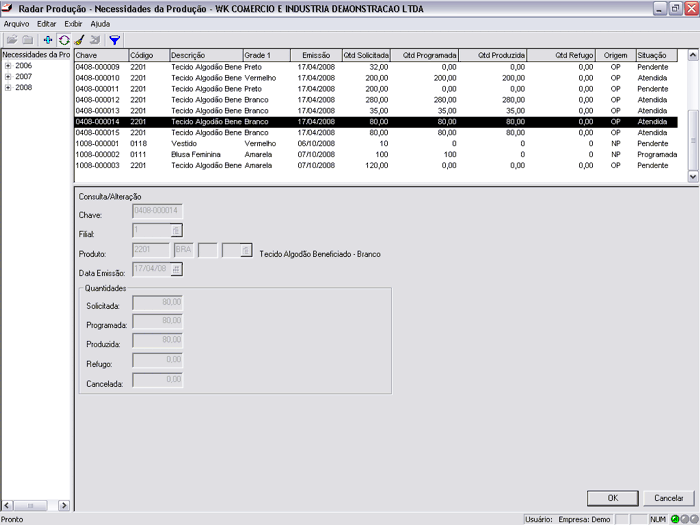Click the refresh circular arrows icon
700x525 pixels.
click(63, 40)
